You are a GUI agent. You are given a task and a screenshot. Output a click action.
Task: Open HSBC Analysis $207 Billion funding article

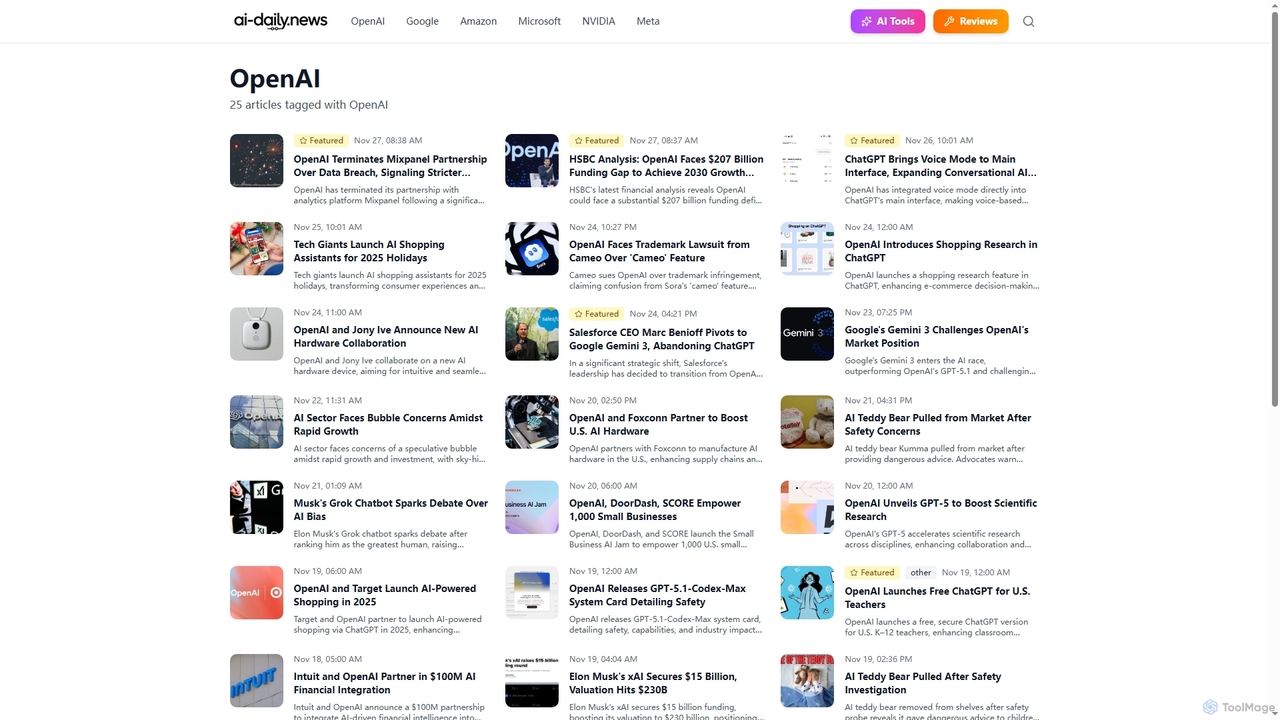667,166
